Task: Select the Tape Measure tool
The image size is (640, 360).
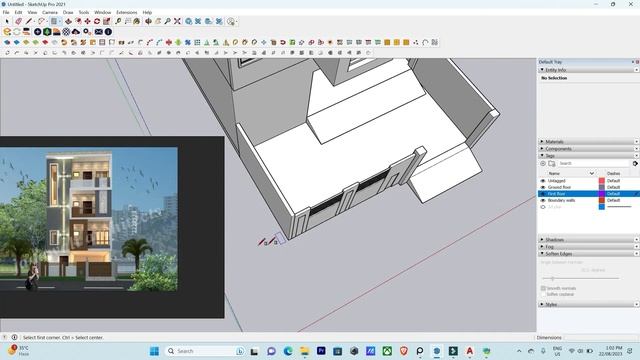Action: click(118, 21)
